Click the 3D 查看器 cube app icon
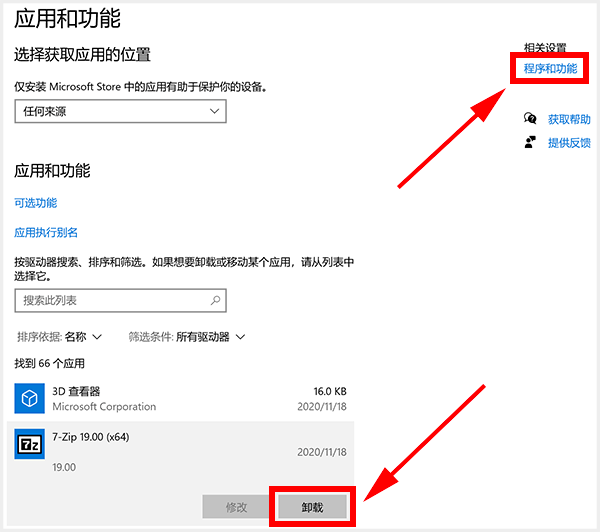The width and height of the screenshot is (600, 532). coord(31,399)
